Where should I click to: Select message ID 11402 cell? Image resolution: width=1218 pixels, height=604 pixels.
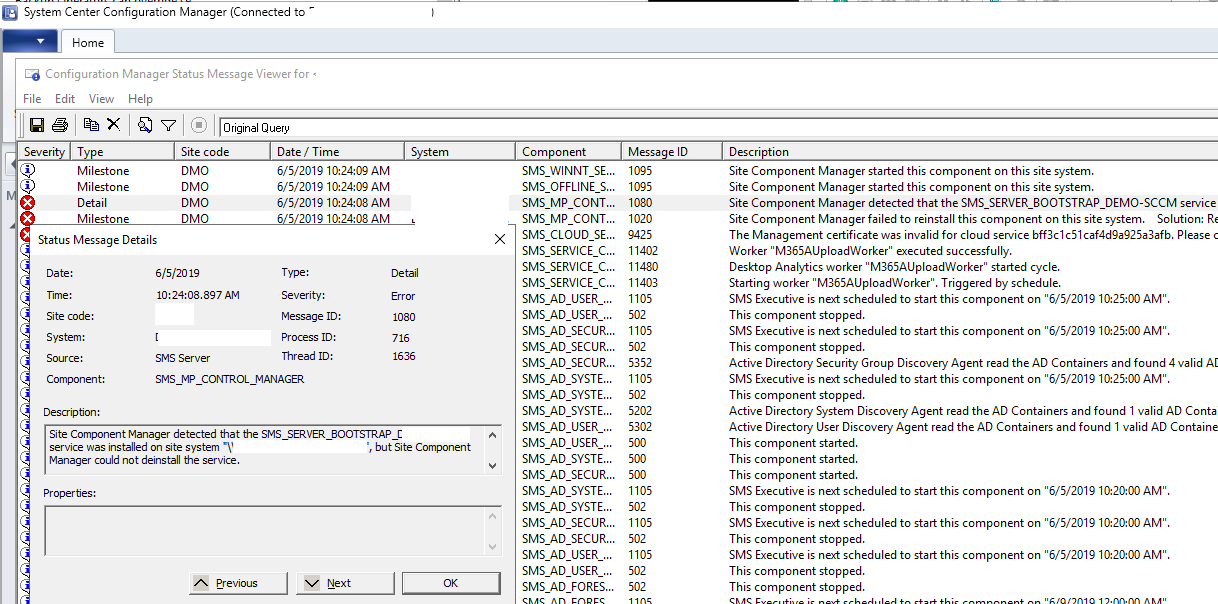tap(643, 251)
